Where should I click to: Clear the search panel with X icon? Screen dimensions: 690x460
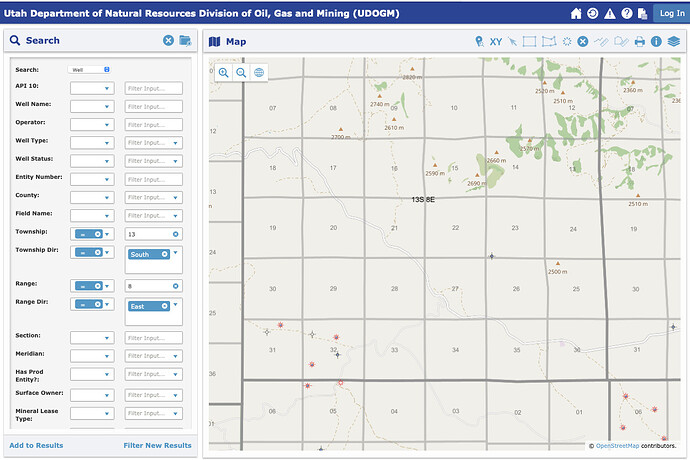tap(169, 41)
